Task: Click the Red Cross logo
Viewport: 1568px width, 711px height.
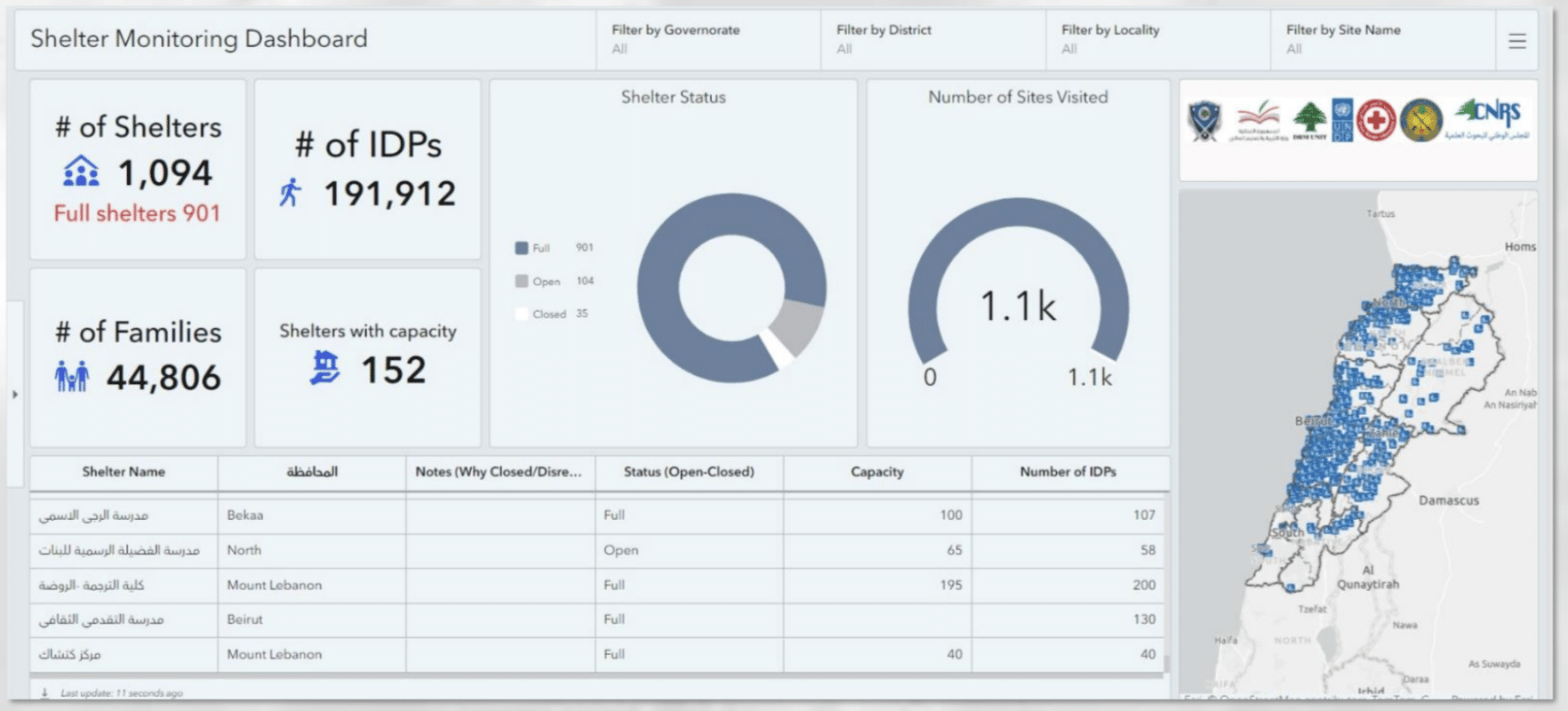Action: click(1375, 121)
